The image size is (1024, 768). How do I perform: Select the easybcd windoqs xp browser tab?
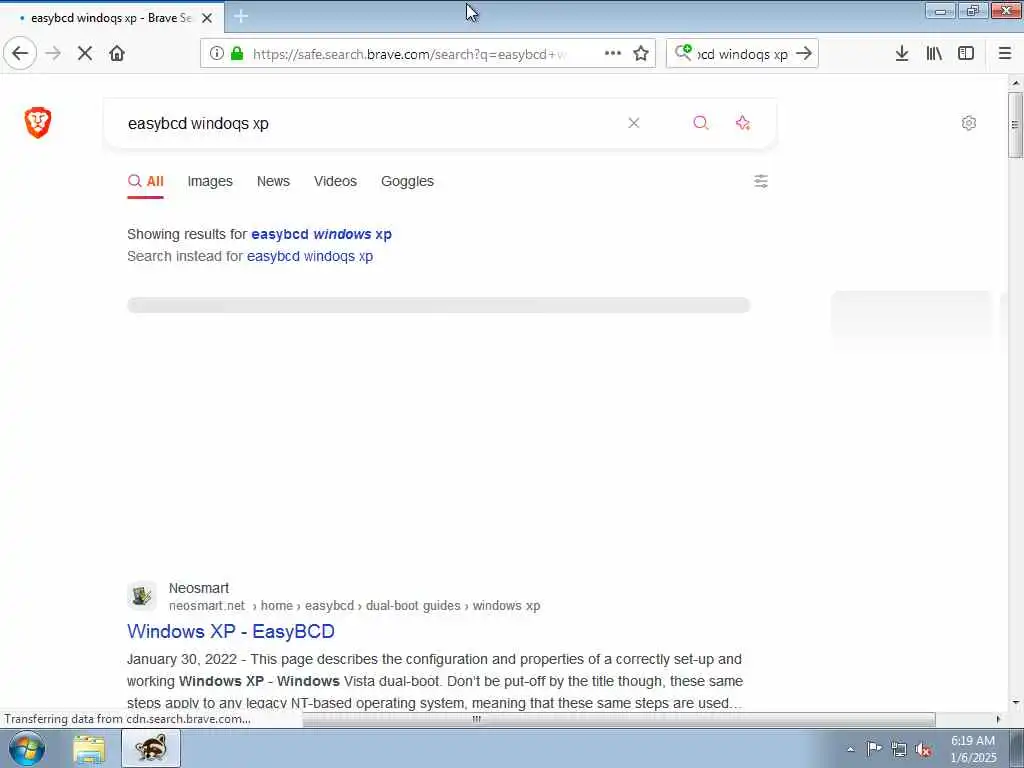(111, 18)
